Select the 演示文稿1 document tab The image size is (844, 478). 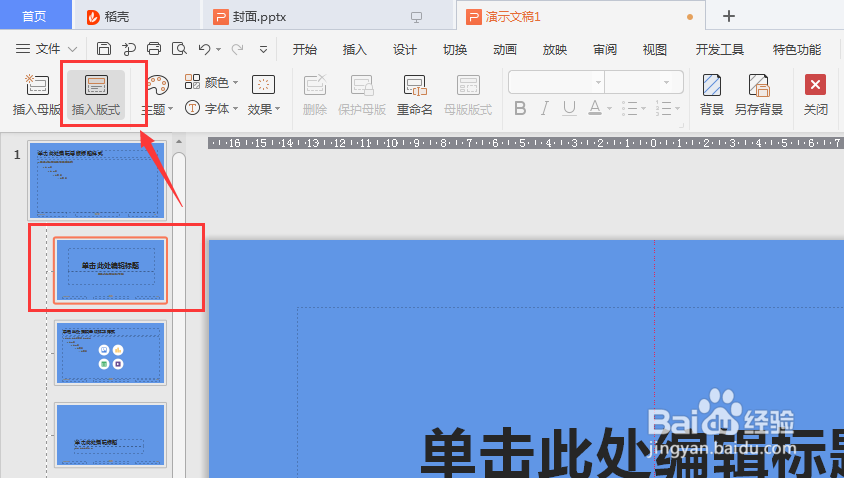point(580,17)
